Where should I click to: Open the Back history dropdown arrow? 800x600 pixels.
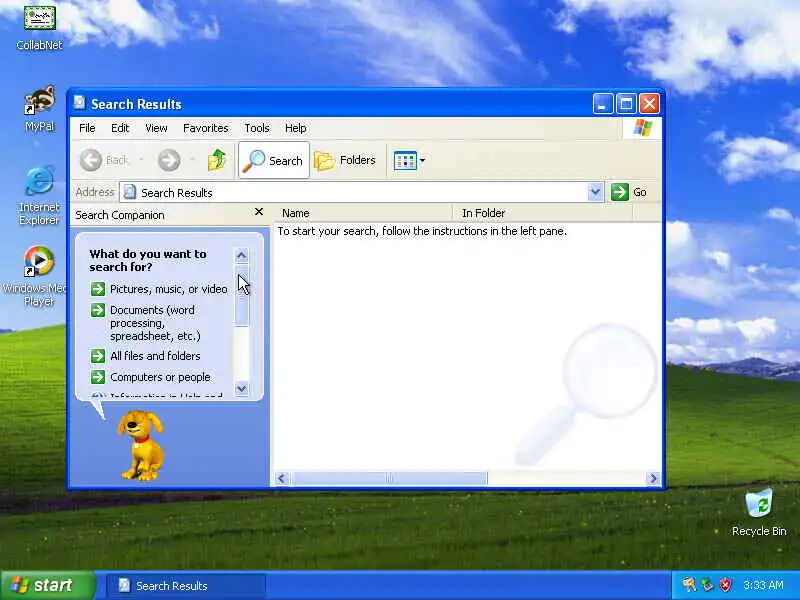(x=141, y=160)
